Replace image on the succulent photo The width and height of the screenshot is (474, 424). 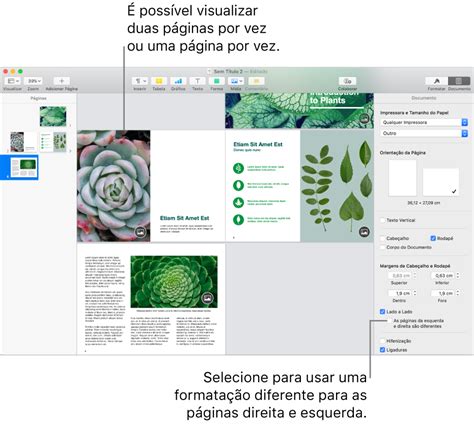pos(141,231)
